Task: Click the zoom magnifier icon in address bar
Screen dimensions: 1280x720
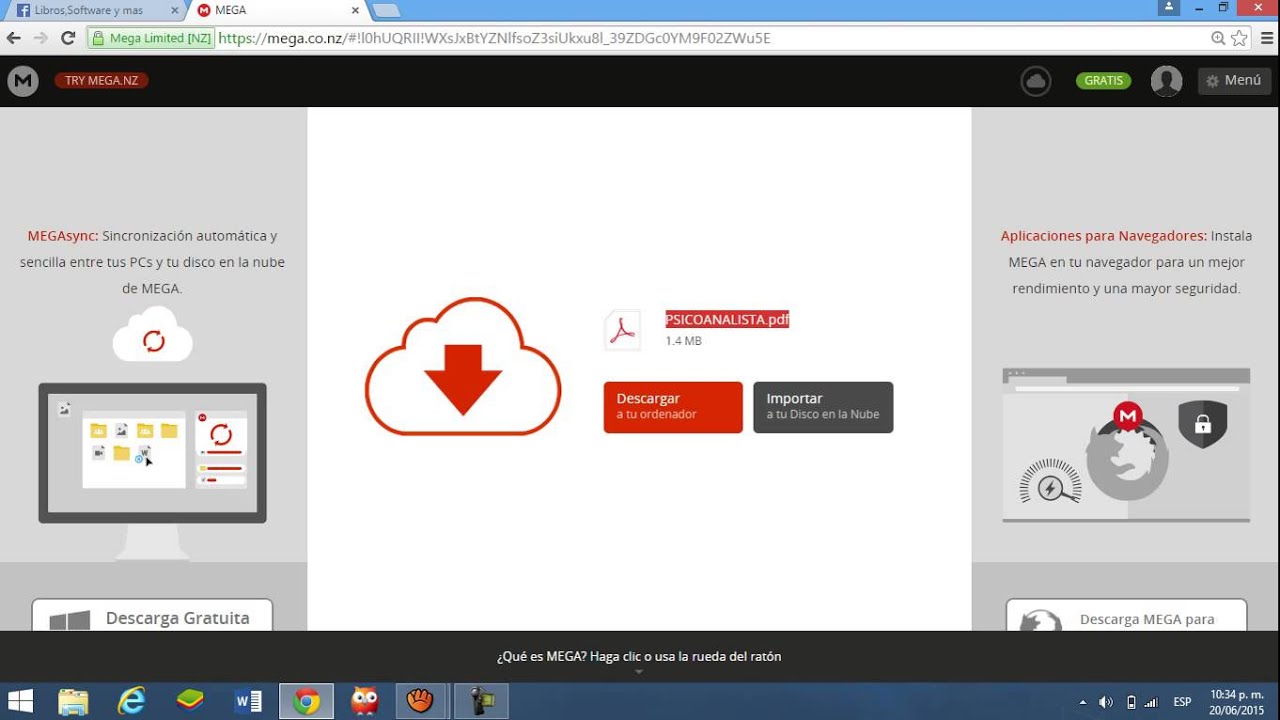Action: (1218, 38)
